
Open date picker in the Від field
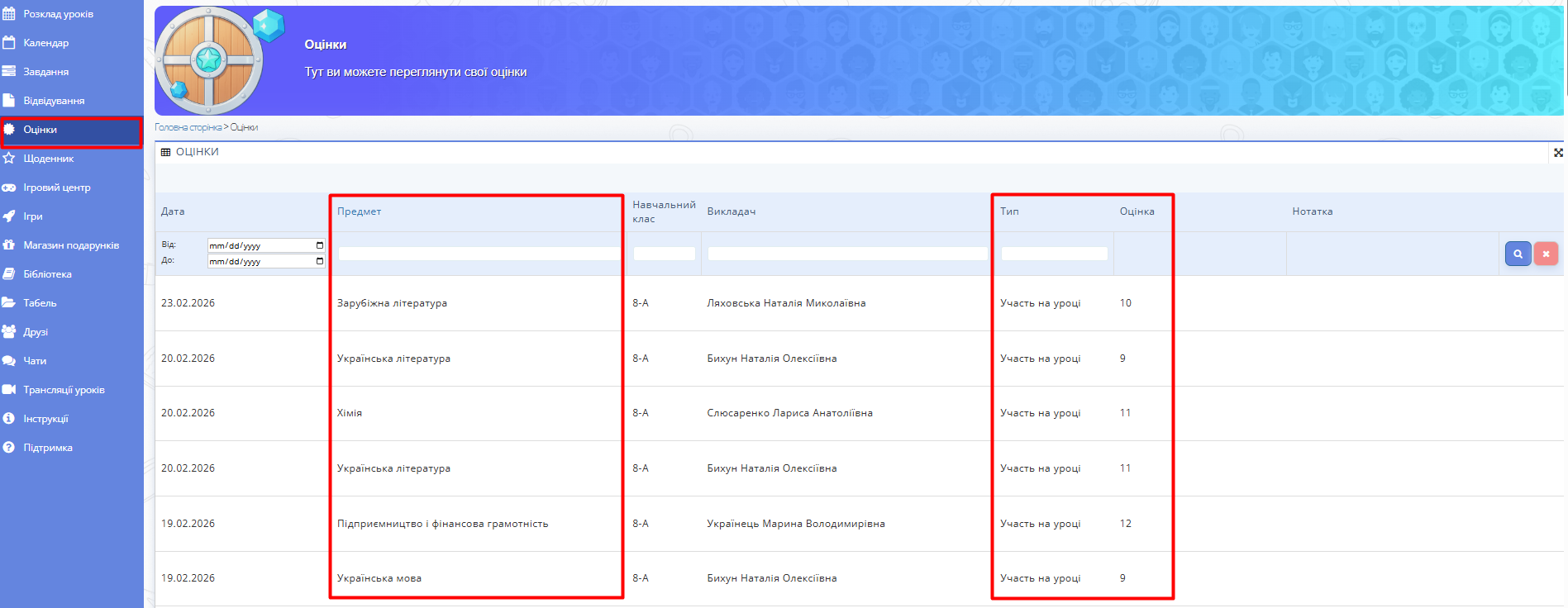coord(320,245)
